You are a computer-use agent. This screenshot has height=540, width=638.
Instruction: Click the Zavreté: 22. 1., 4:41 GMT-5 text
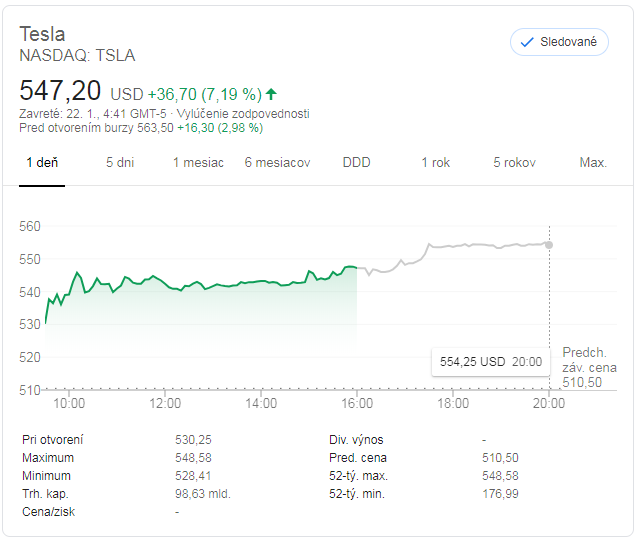[x=93, y=114]
